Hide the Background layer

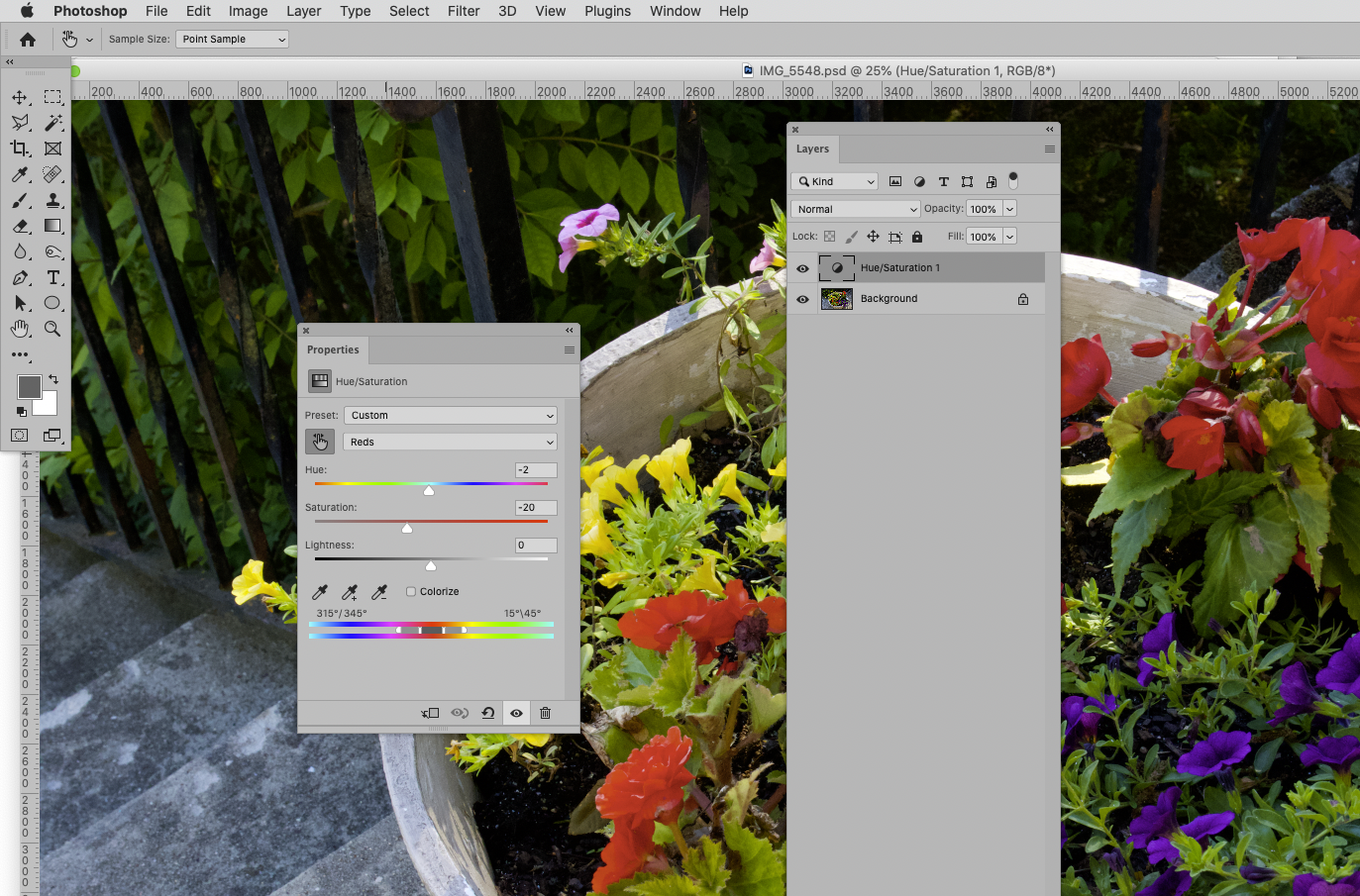coord(802,298)
